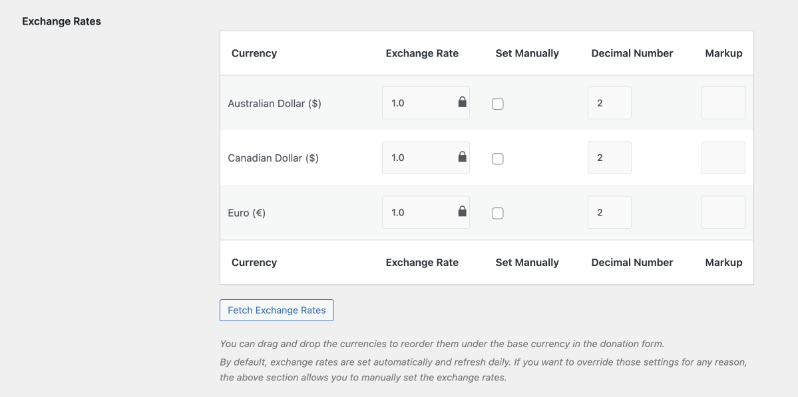The image size is (798, 397).
Task: Click the bottom Set Manually footer label
Action: tap(527, 263)
